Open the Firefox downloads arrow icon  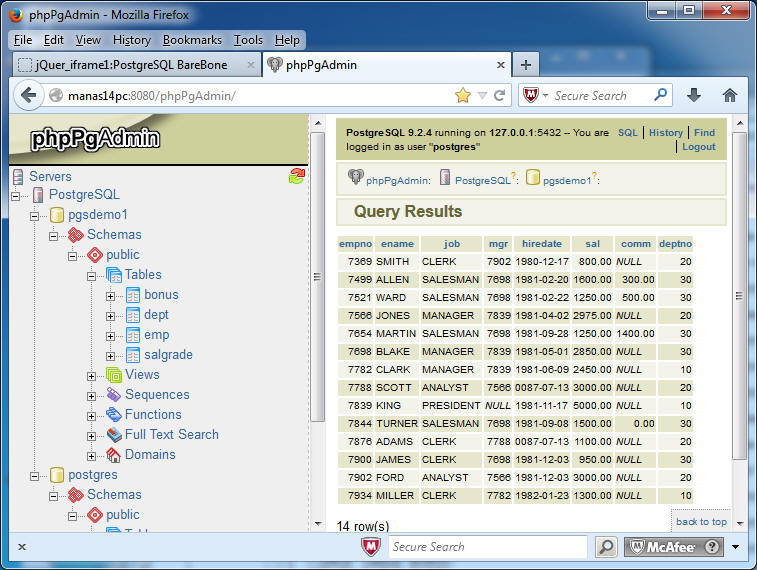[x=694, y=95]
